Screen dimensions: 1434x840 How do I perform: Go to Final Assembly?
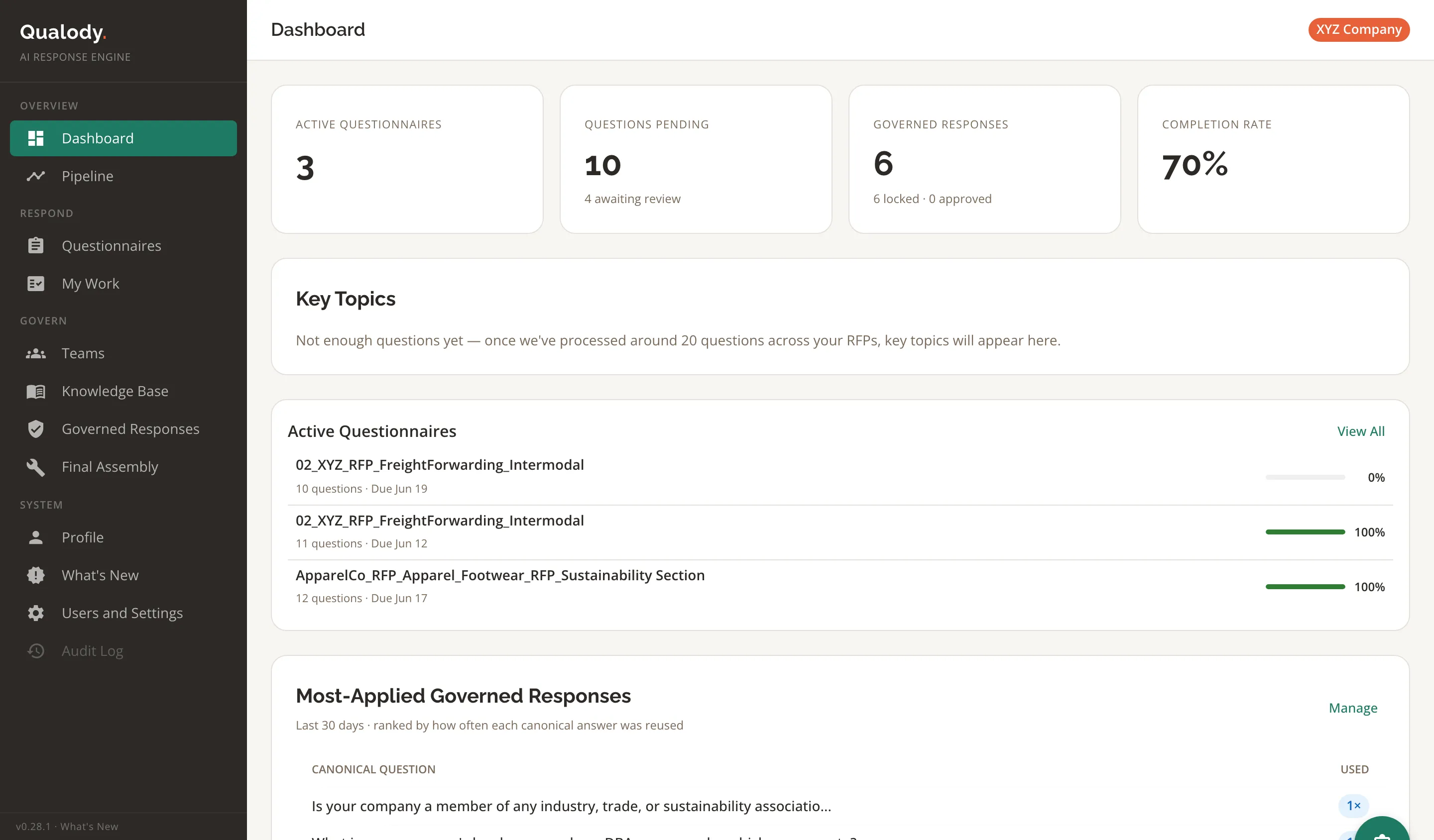coord(123,467)
